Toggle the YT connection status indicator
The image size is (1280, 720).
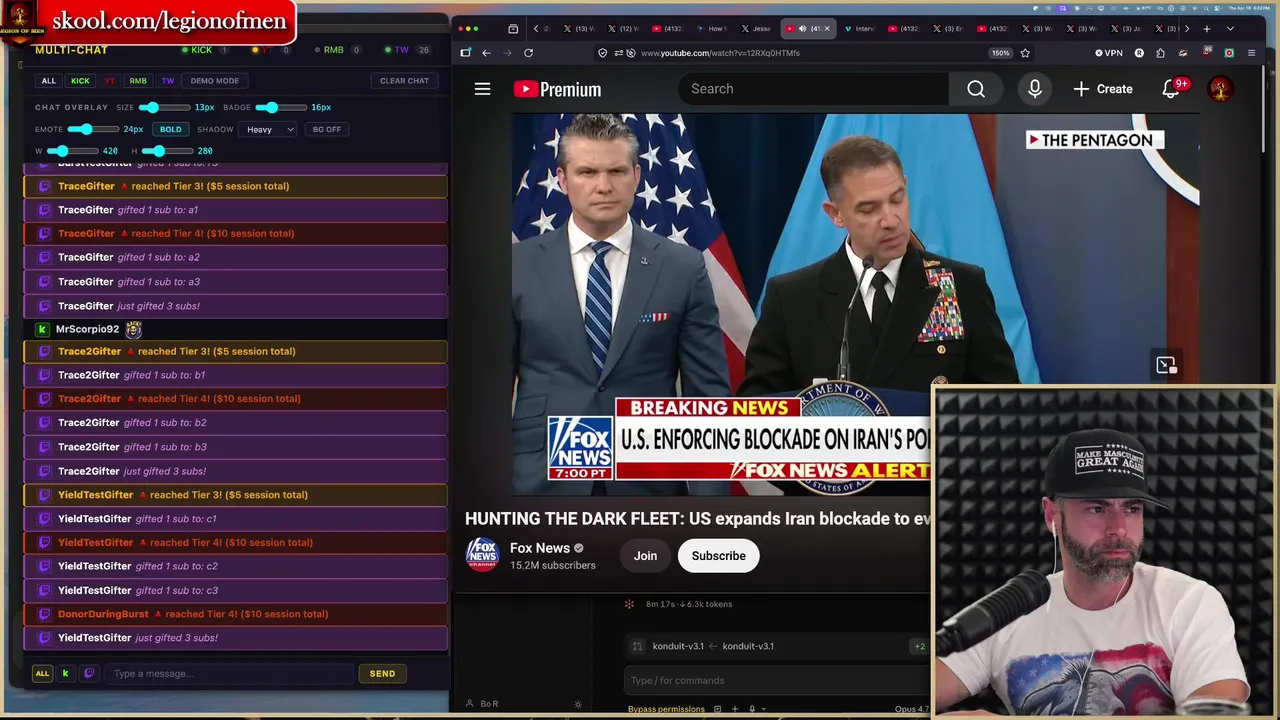click(x=270, y=50)
